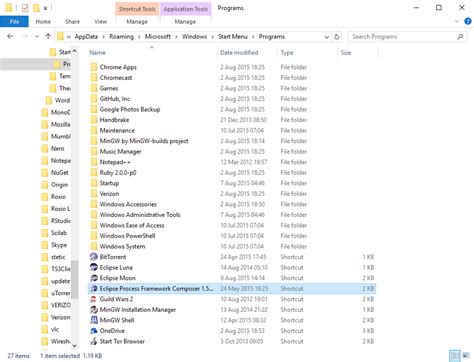
Task: Click the Chromecast folder icon
Action: 94,78
